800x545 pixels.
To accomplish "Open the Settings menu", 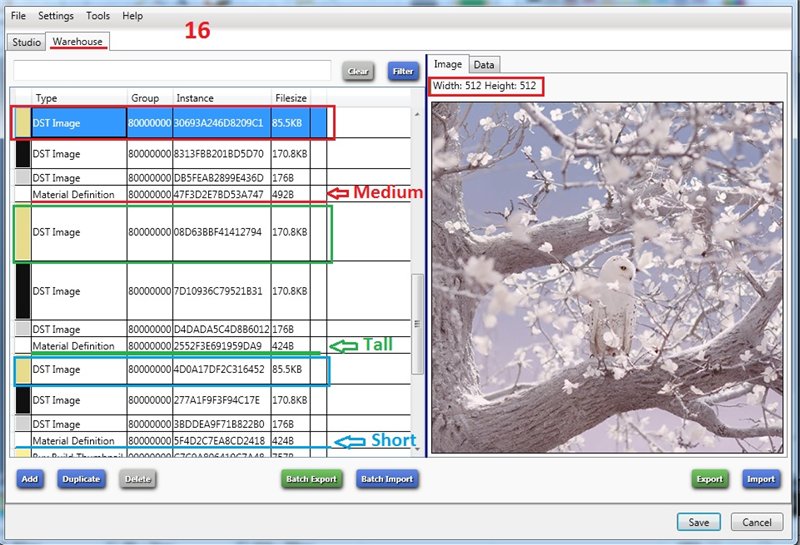I will click(56, 16).
